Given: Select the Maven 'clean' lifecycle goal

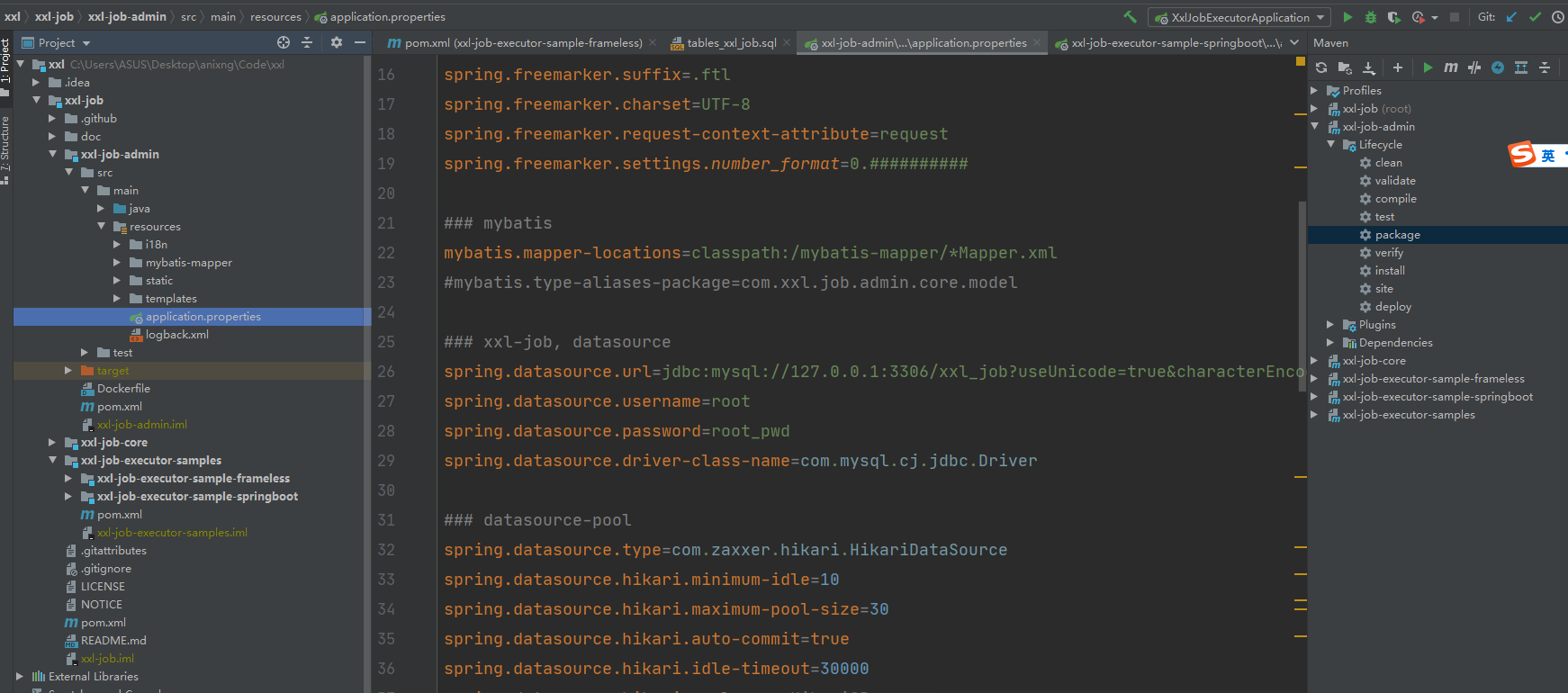Looking at the screenshot, I should point(1388,162).
